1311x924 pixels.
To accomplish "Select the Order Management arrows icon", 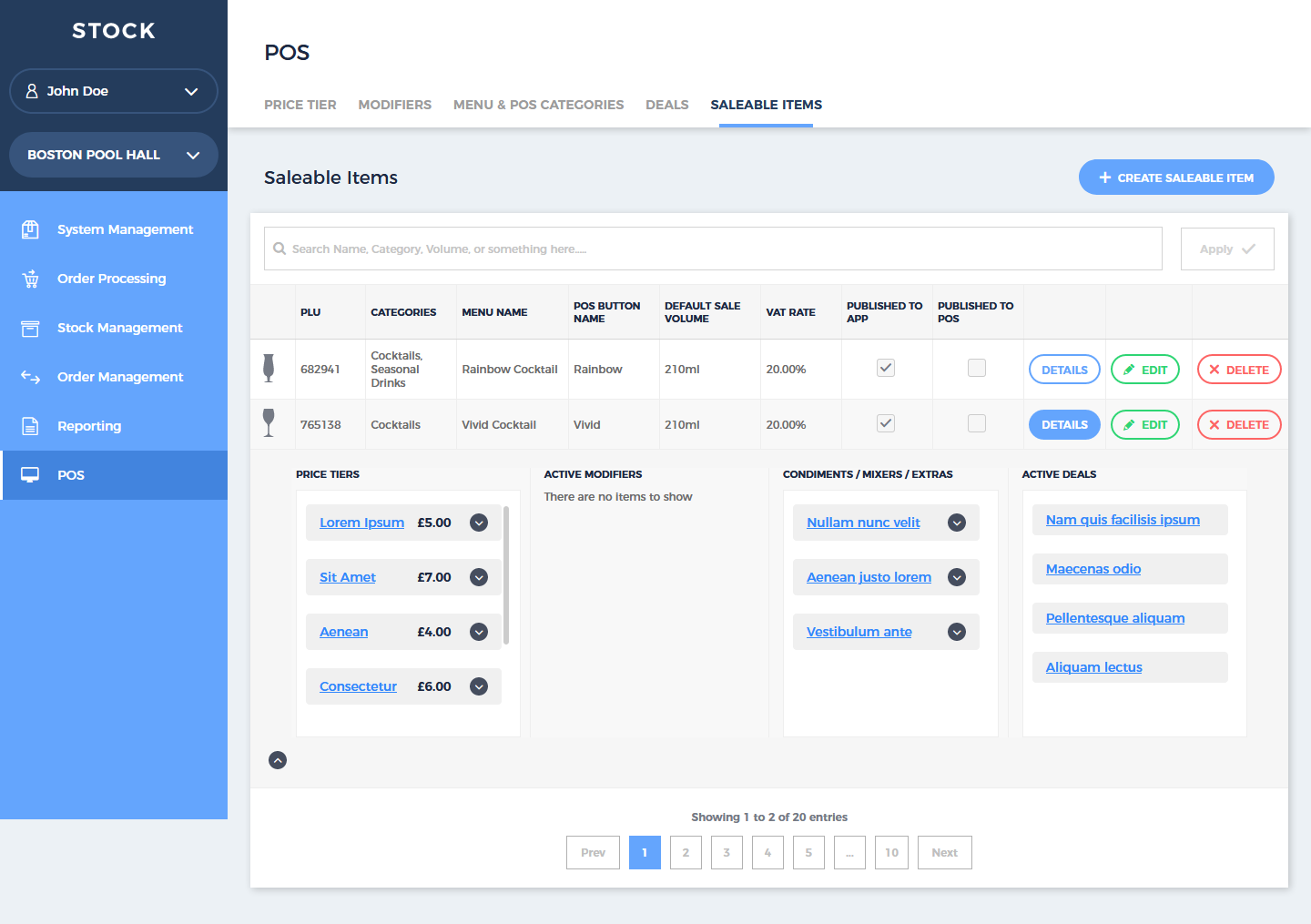I will (30, 376).
